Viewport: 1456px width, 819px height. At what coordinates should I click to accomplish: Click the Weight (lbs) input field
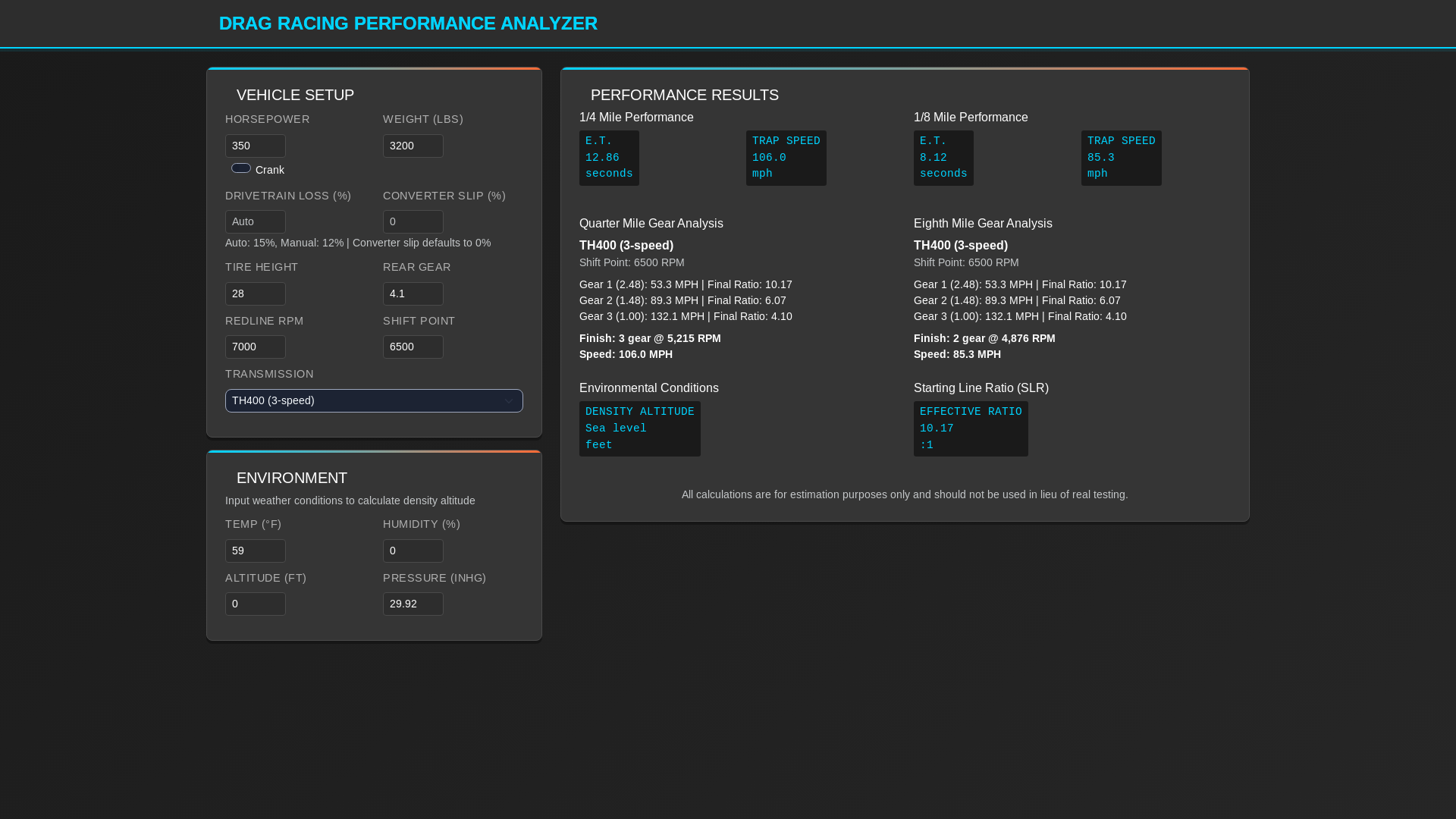coord(413,146)
